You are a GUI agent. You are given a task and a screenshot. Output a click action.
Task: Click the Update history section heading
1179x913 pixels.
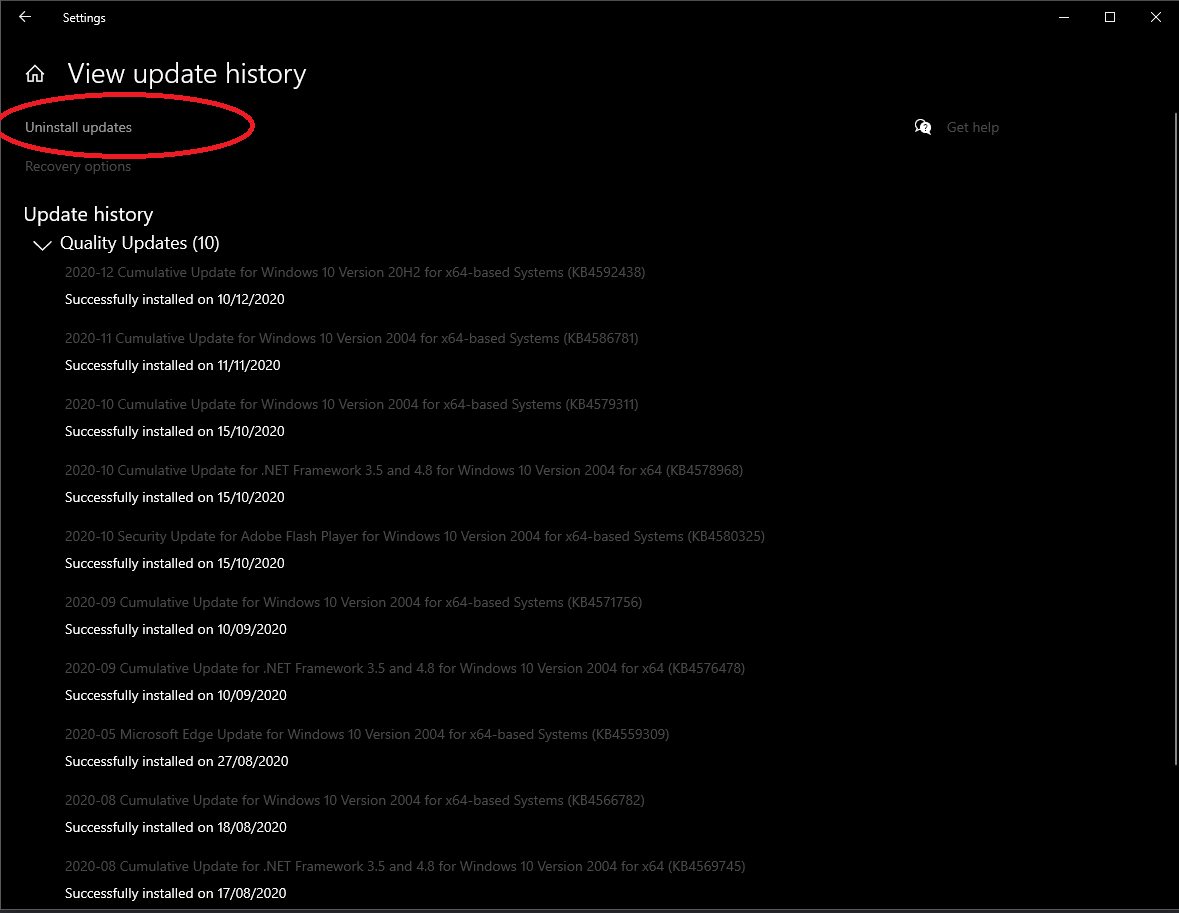point(88,214)
